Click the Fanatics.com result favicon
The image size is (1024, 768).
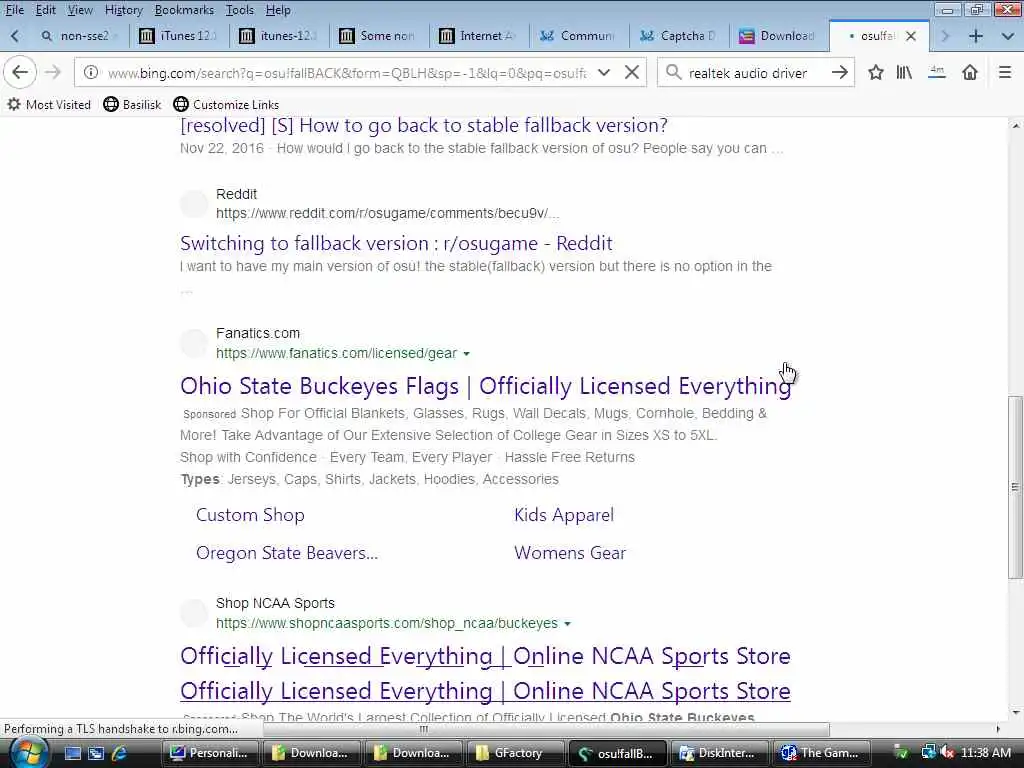coord(194,344)
